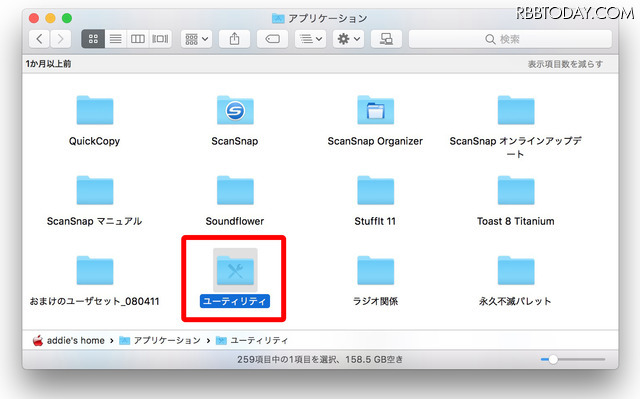Click the QuickCopy file name
The image size is (640, 399).
point(94,141)
